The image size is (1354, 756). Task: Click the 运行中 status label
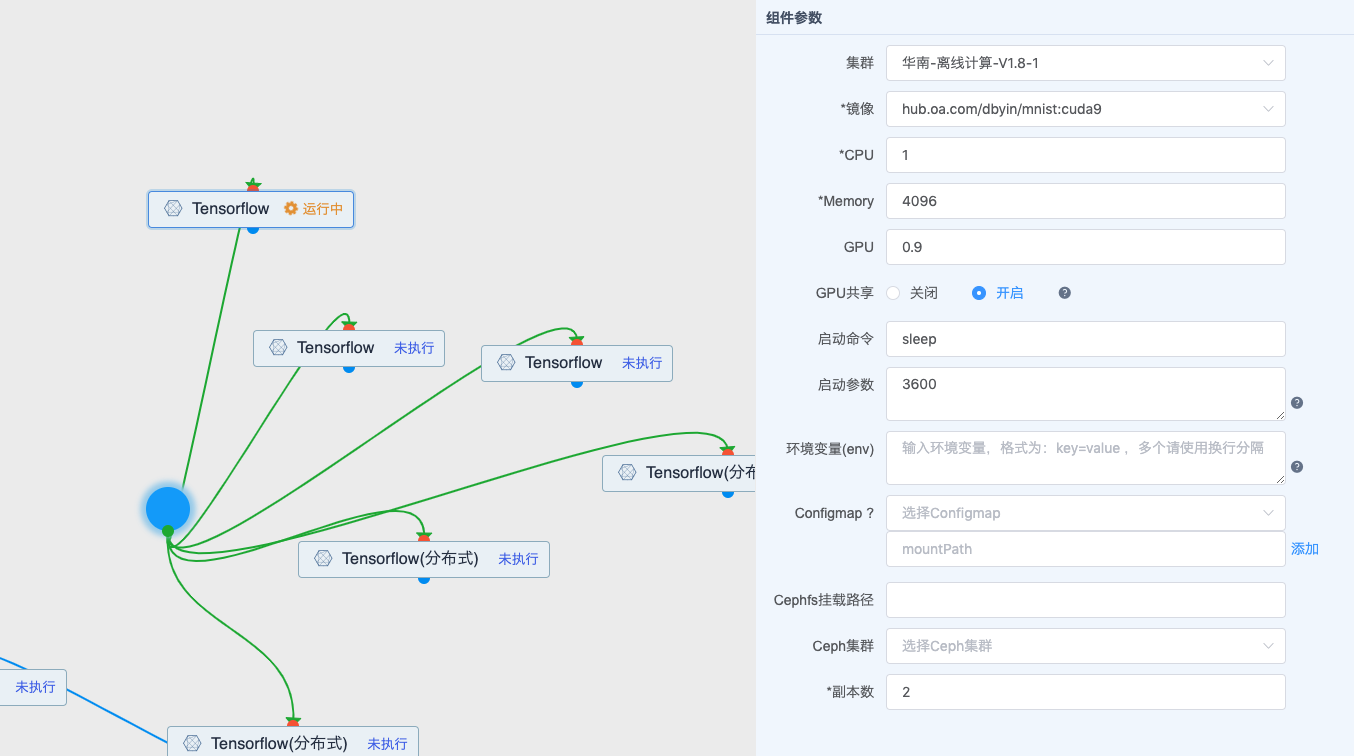(323, 209)
